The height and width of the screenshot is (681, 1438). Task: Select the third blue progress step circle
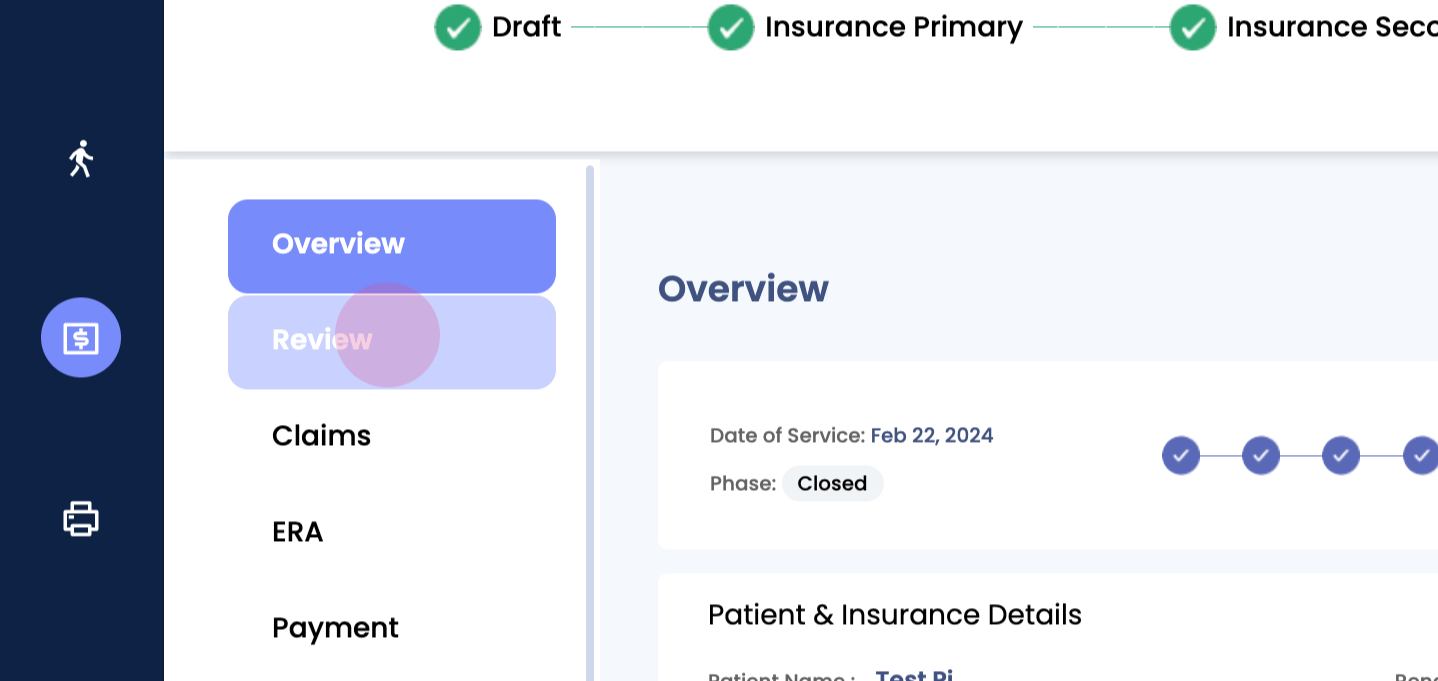(x=1341, y=455)
